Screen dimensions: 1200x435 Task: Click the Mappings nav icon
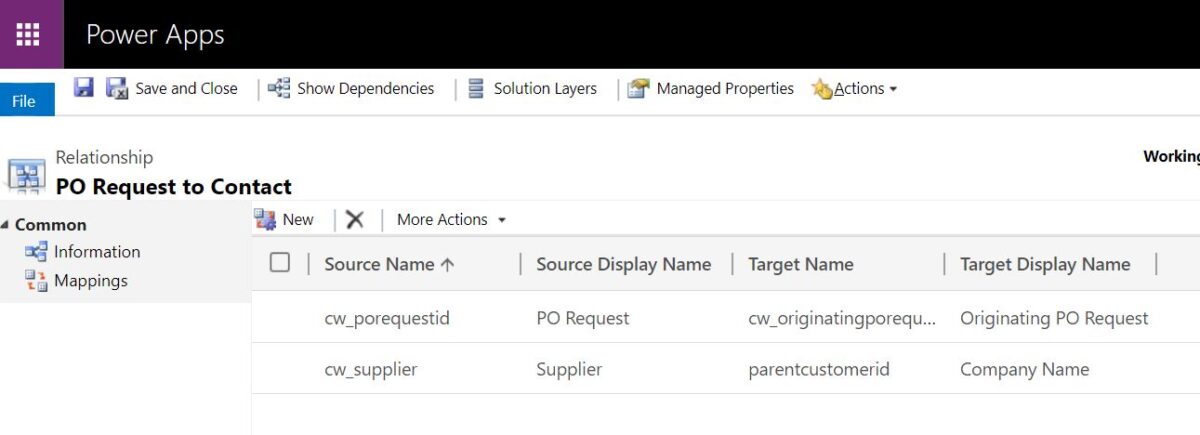36,281
